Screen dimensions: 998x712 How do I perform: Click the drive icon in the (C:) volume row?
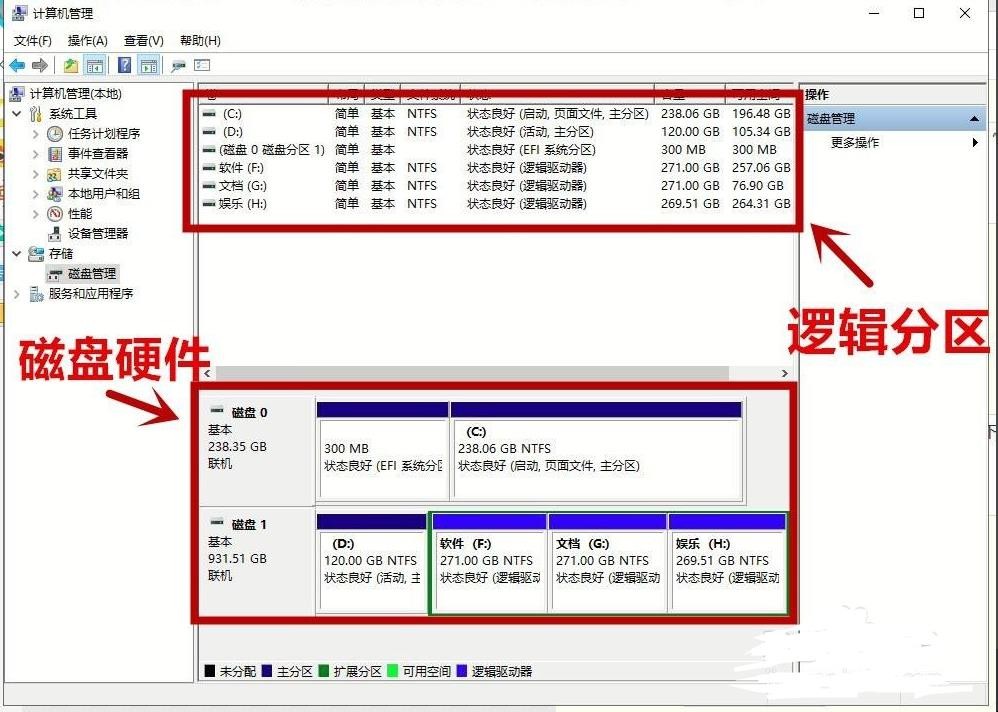(x=209, y=114)
